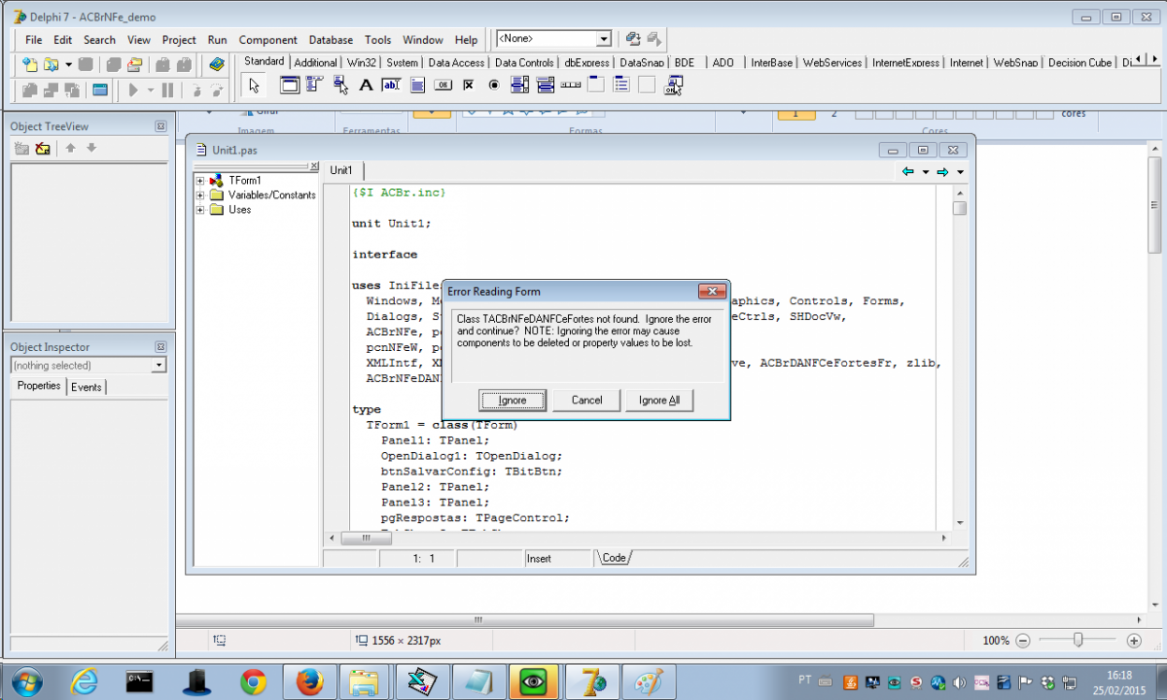Click the zoom slider handle at 100%
Viewport: 1167px width, 700px height.
point(1078,640)
